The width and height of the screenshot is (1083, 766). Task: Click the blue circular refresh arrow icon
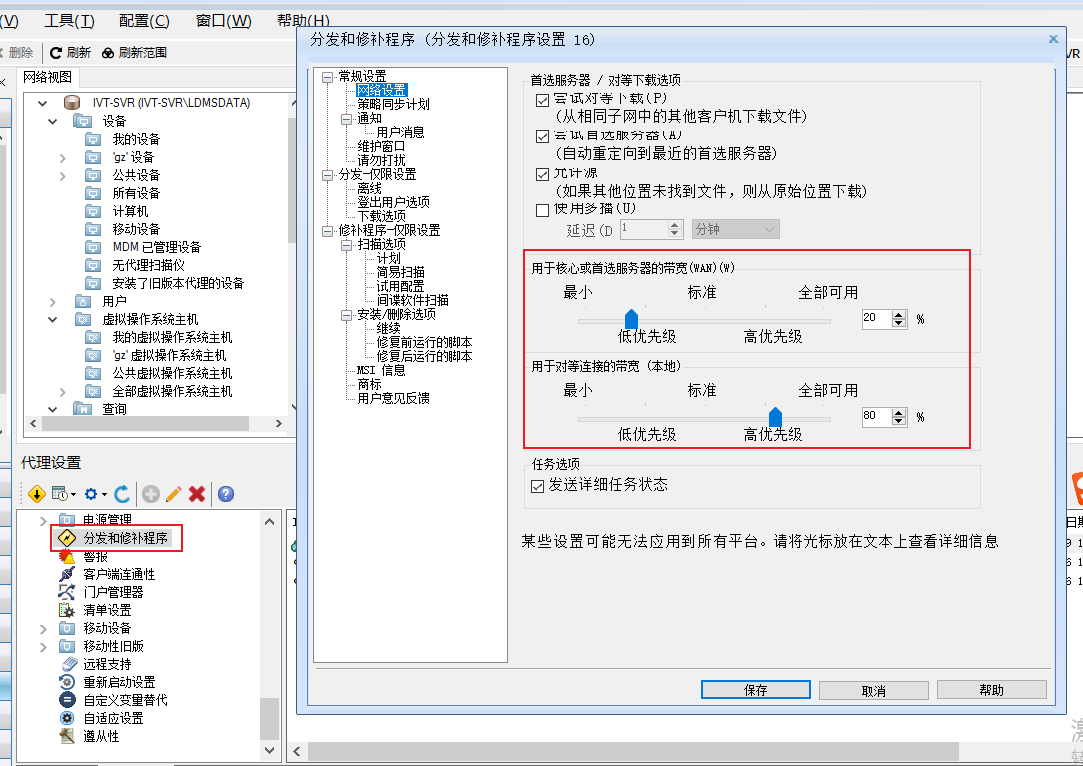pyautogui.click(x=122, y=493)
